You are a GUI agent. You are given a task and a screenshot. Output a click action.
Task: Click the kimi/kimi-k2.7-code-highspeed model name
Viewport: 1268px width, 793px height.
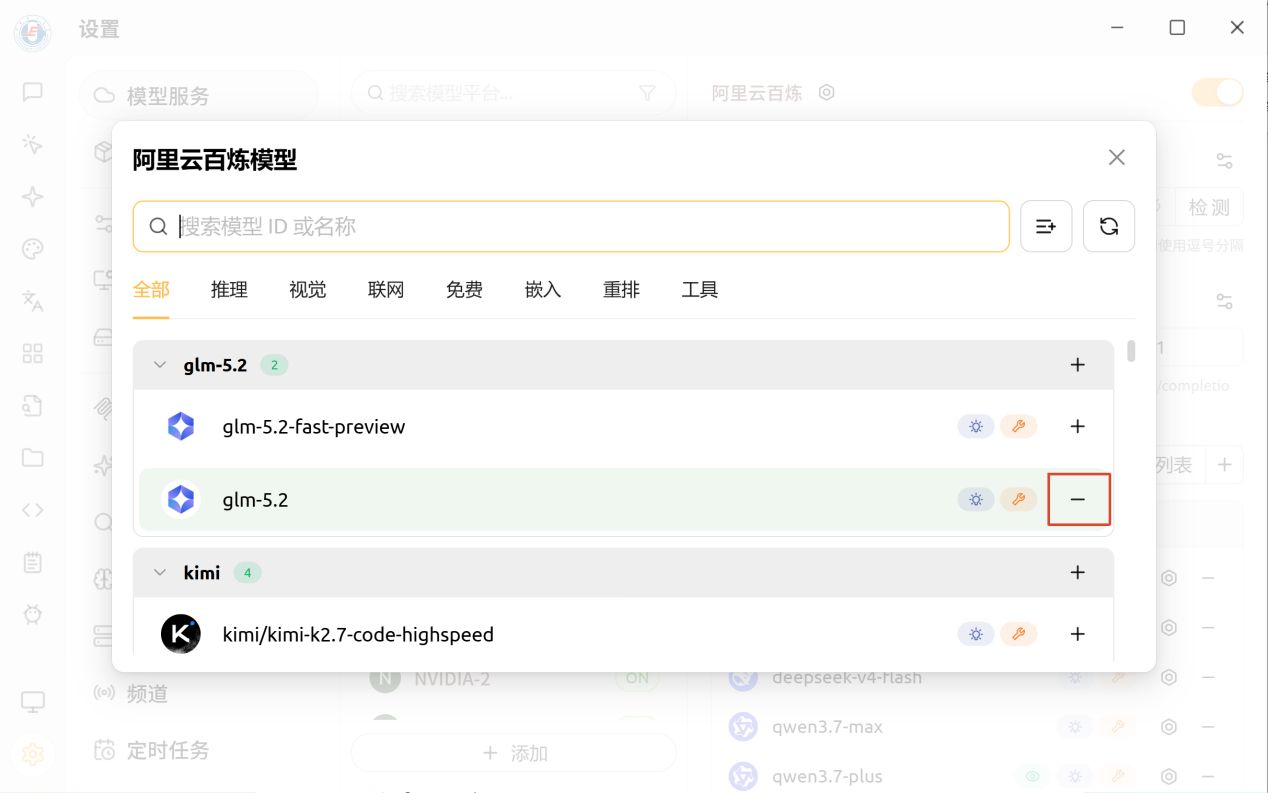click(x=358, y=634)
